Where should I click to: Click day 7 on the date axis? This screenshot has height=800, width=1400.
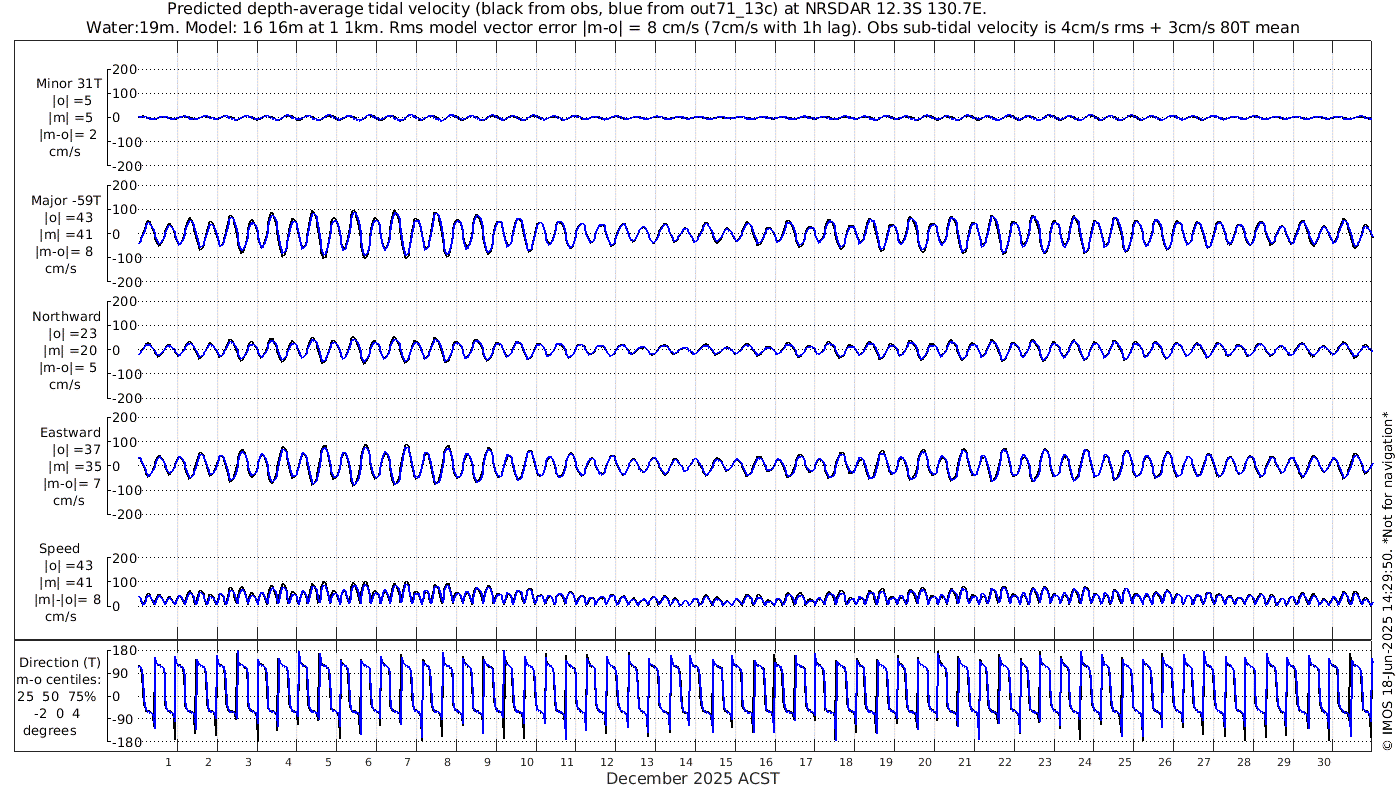(407, 762)
